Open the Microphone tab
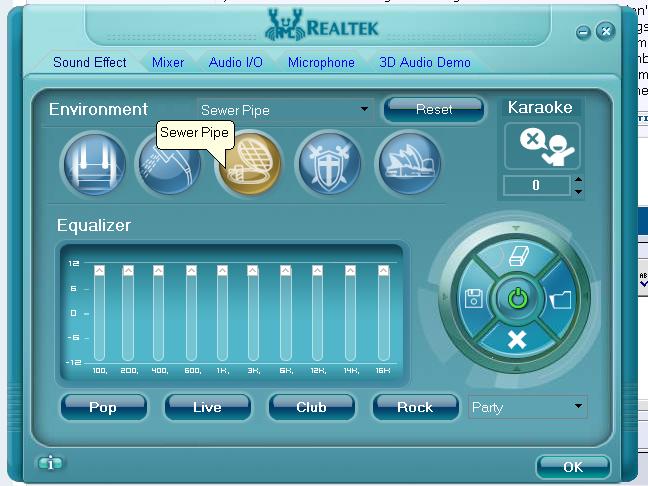The height and width of the screenshot is (486, 648). tap(321, 62)
